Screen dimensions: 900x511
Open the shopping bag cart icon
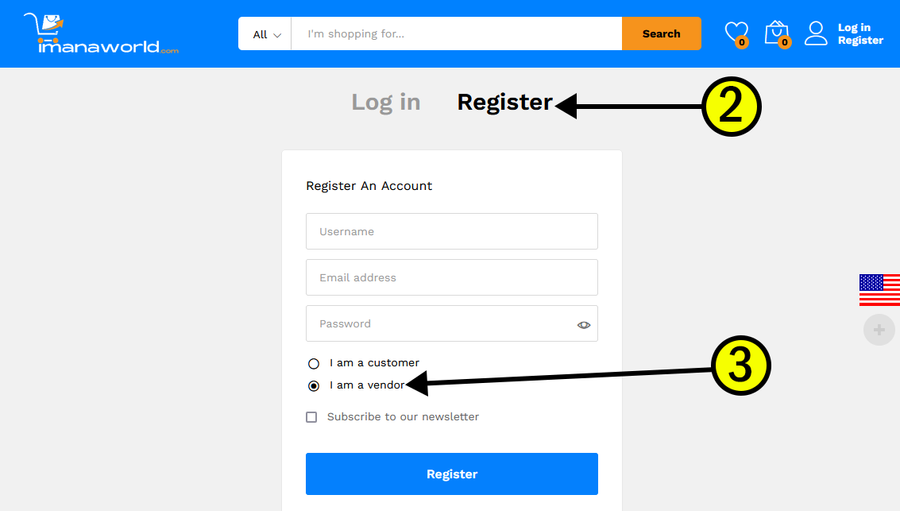[777, 33]
